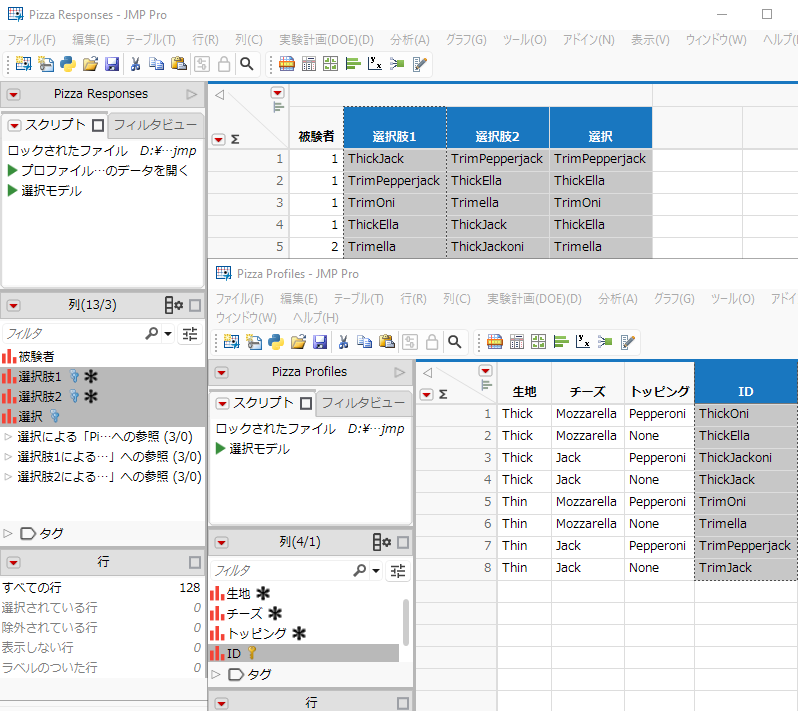The width and height of the screenshot is (798, 711).
Task: Click orange table icon in Pizza Profiles toolbar
Action: point(495,342)
